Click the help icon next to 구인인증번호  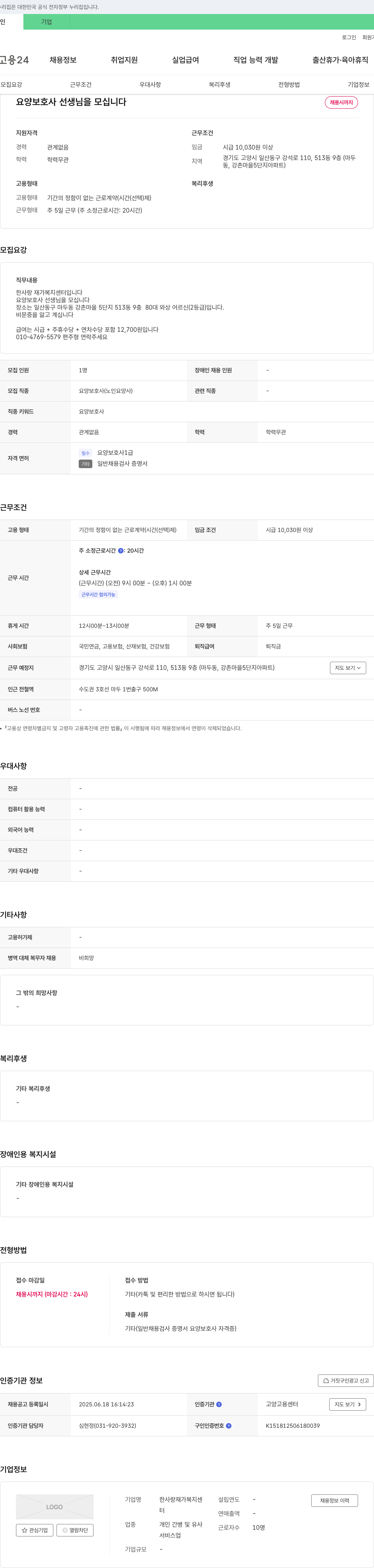point(228,1425)
